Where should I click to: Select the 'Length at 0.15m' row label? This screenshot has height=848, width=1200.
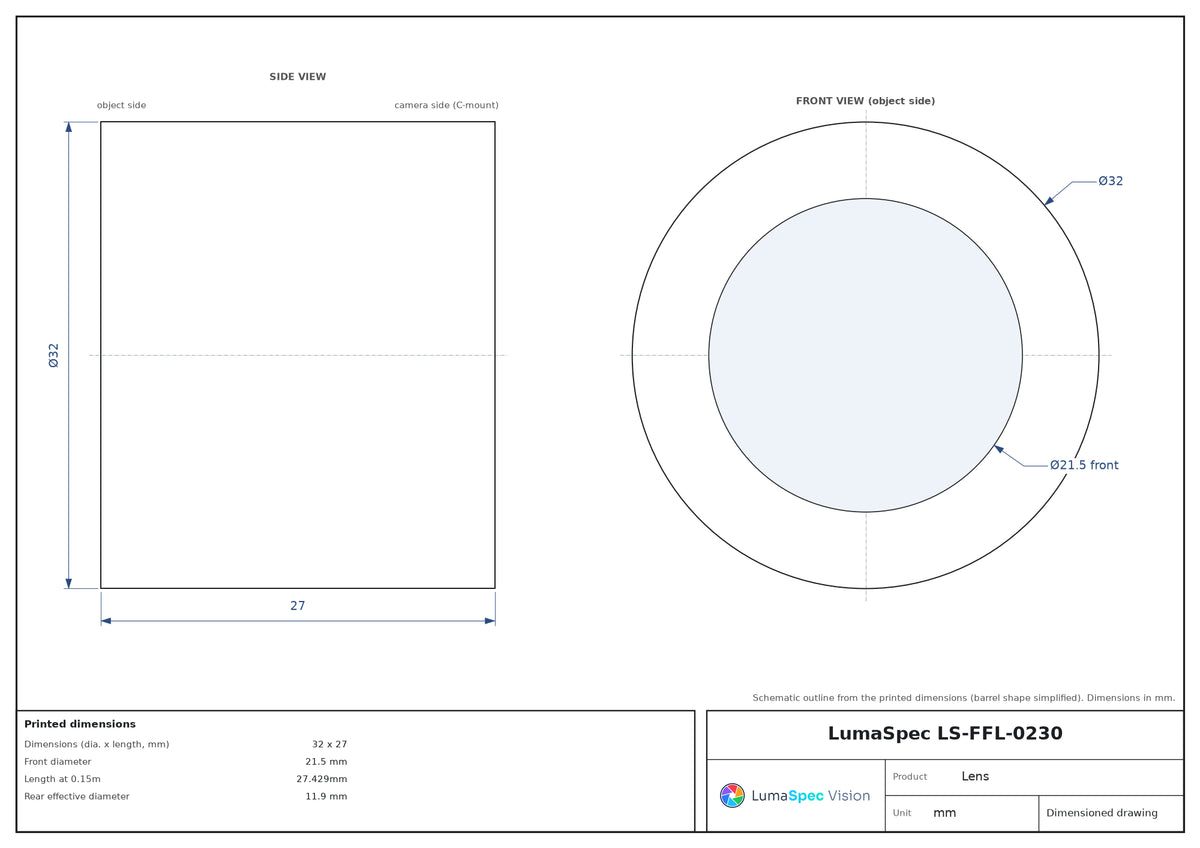point(62,779)
